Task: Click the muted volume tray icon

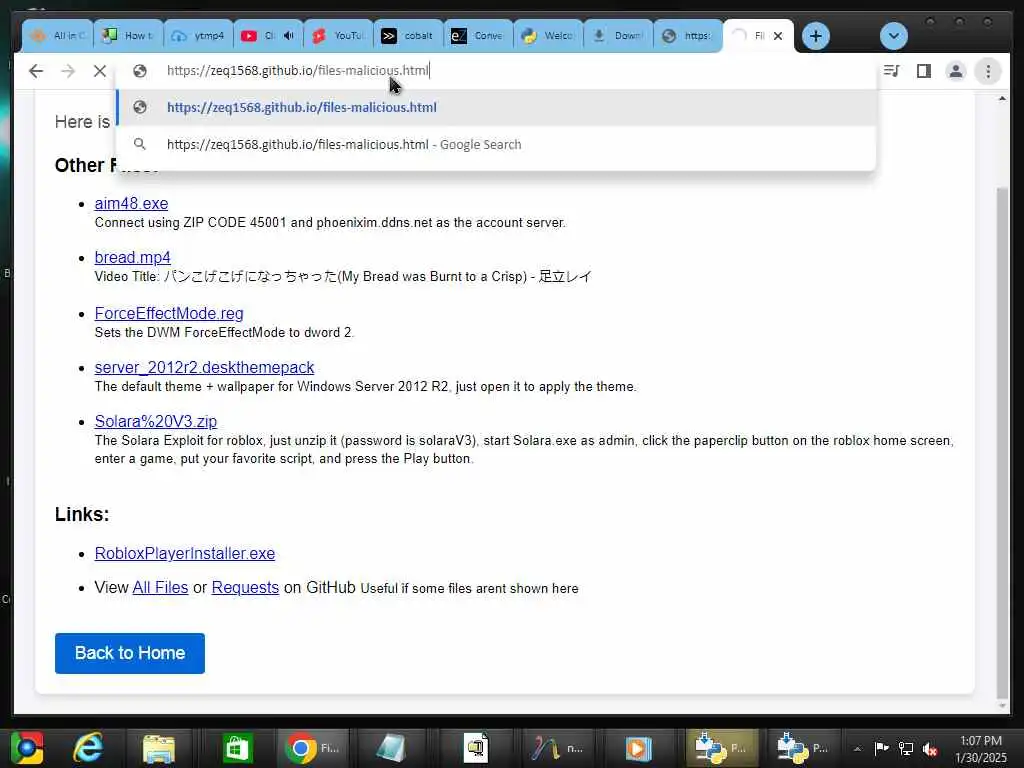Action: click(930, 749)
